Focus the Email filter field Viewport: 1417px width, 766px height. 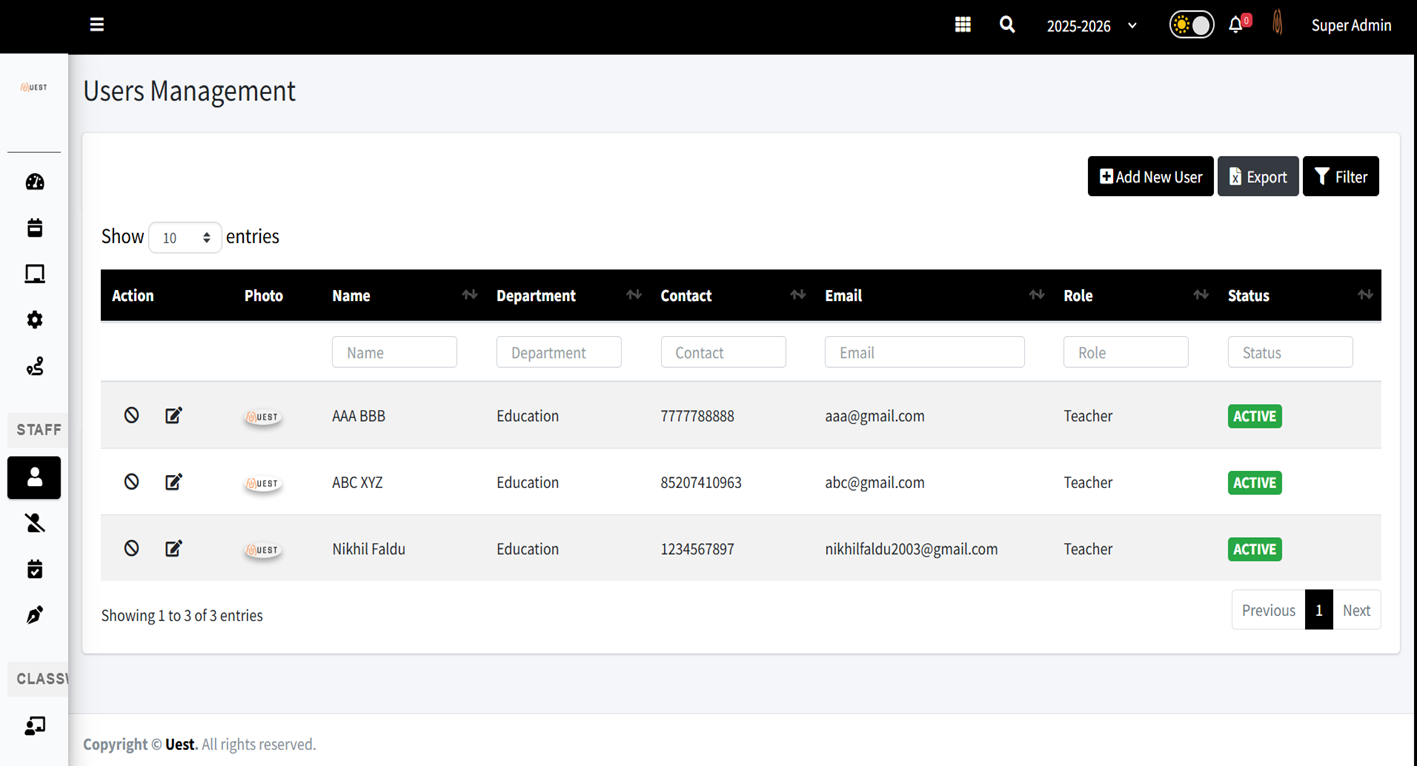click(924, 352)
